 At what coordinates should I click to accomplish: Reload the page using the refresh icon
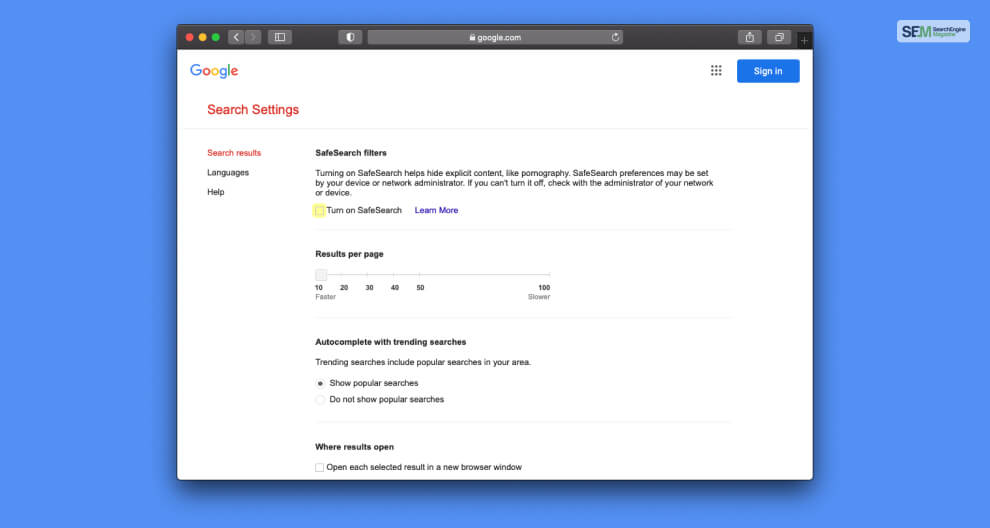pos(615,37)
